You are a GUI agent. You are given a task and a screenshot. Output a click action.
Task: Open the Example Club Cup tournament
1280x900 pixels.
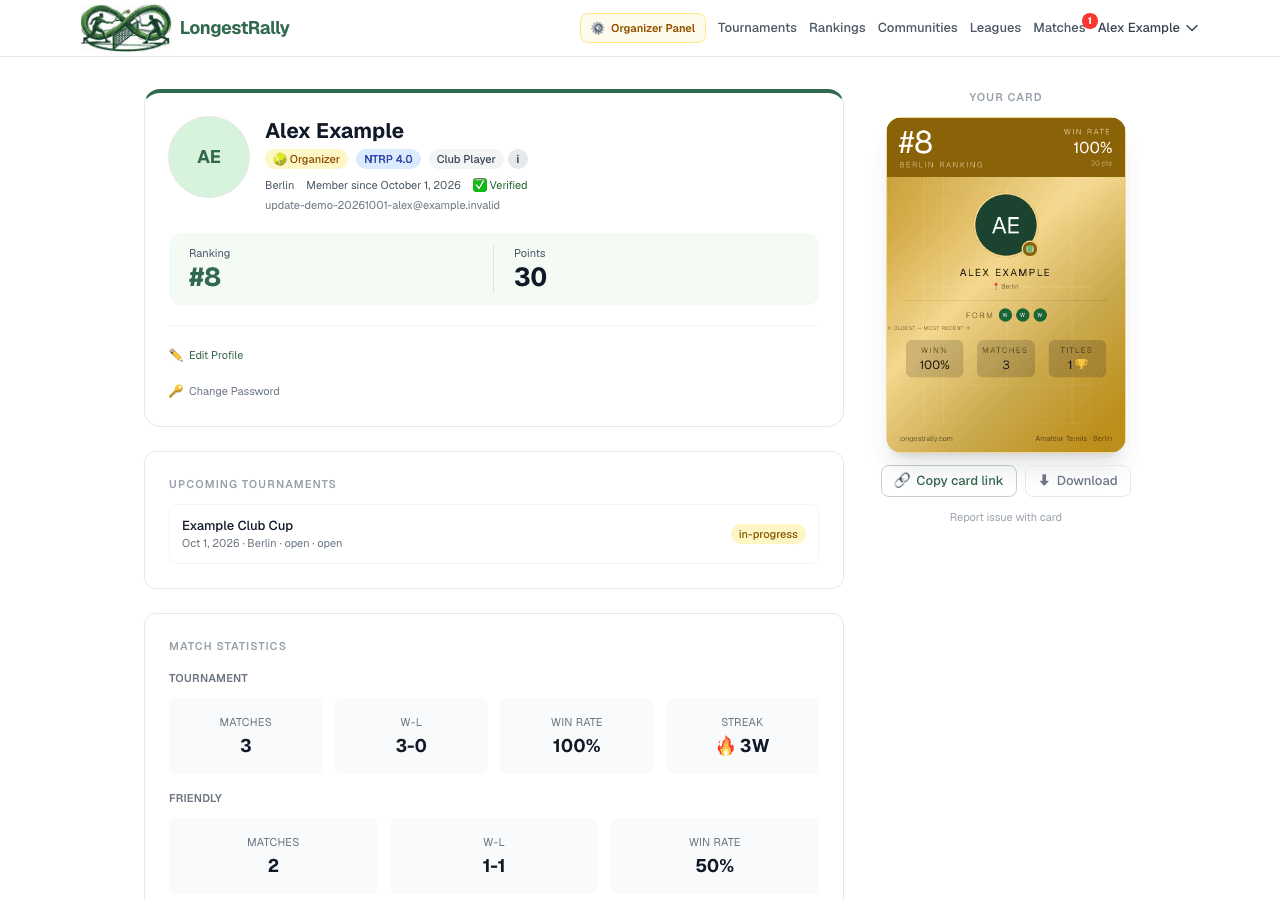tap(494, 534)
